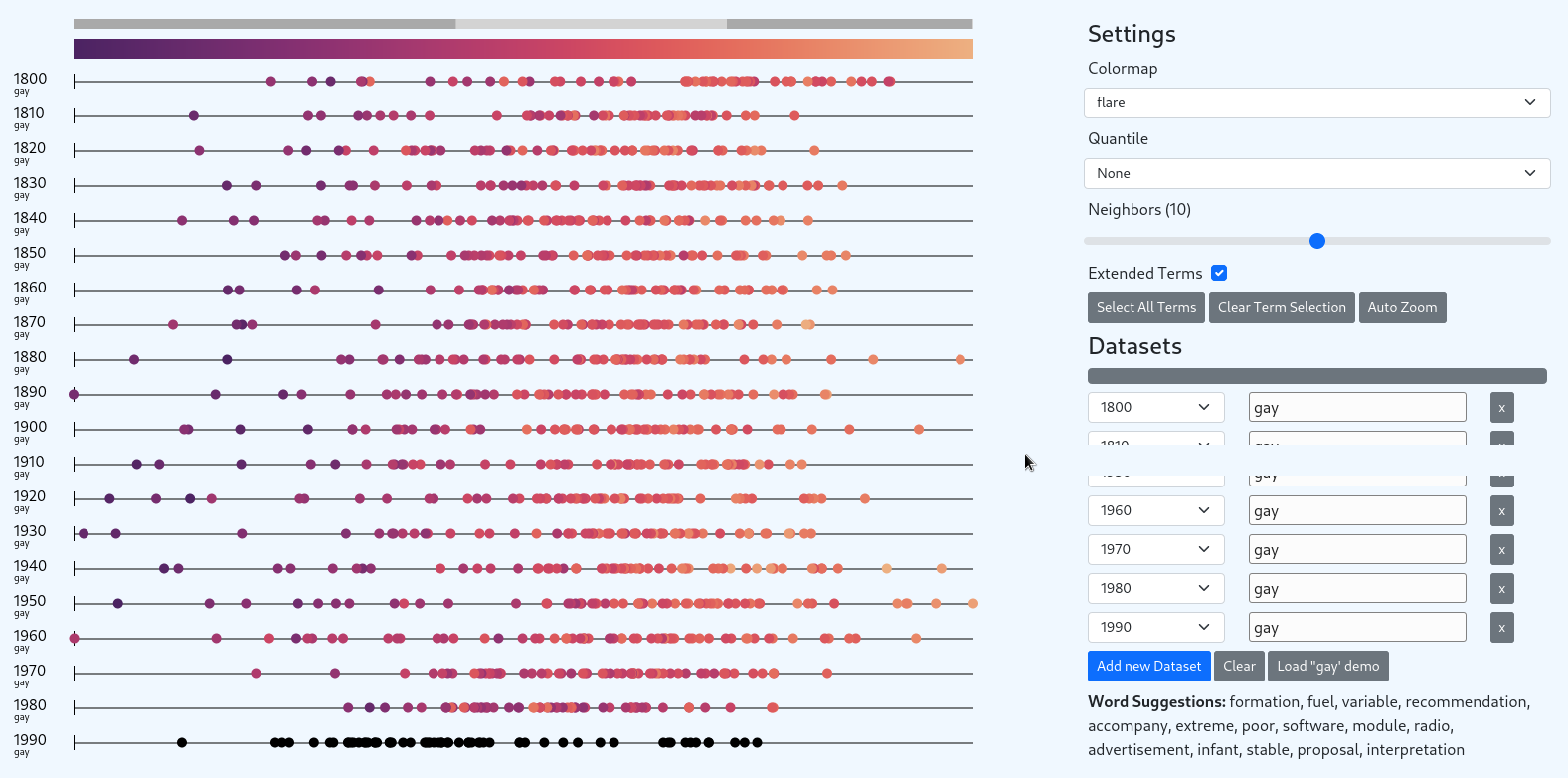The width and height of the screenshot is (1568, 778).
Task: Click the term field for dataset 1960
Action: coord(1356,510)
